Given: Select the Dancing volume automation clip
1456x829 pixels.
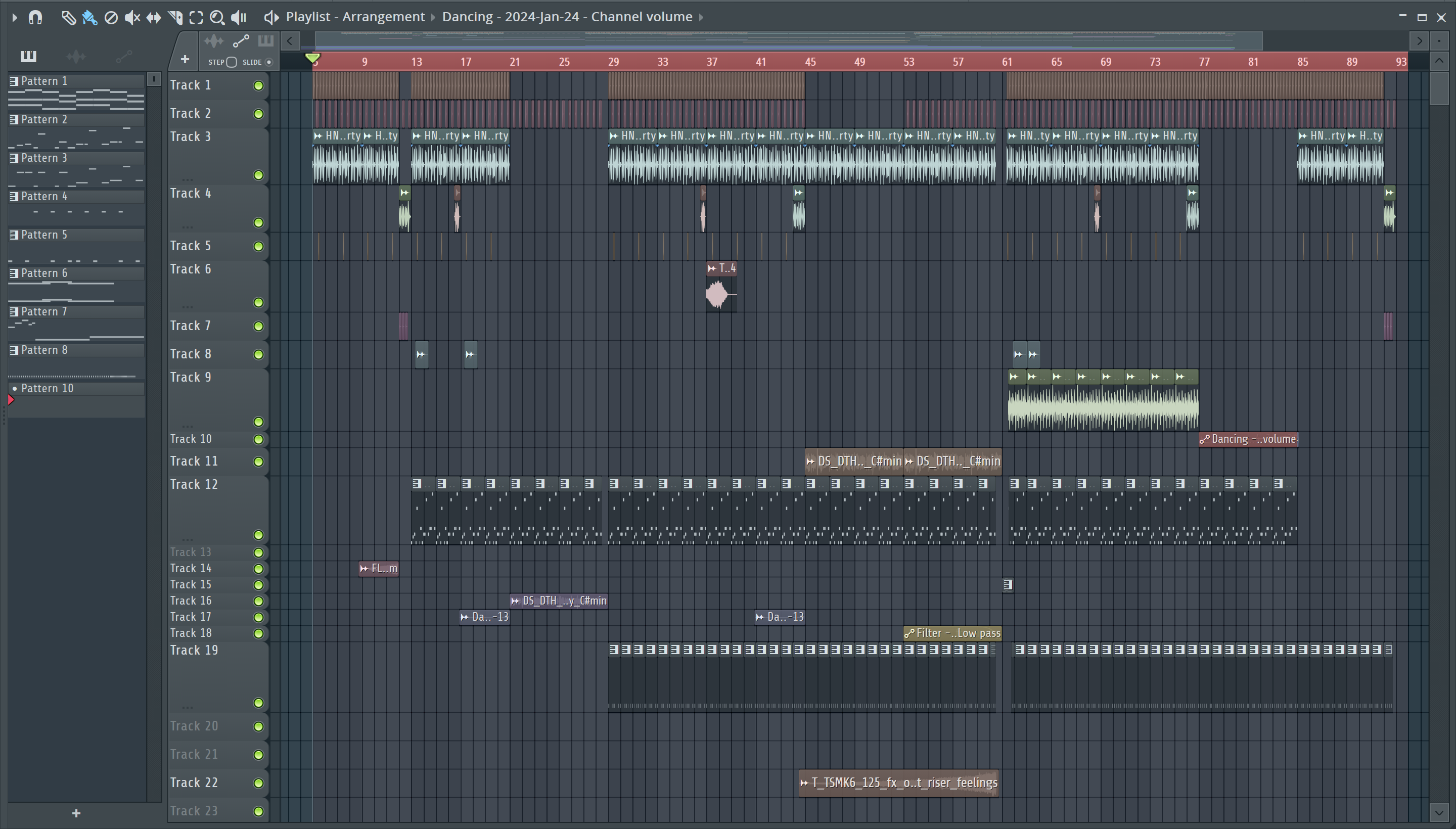Looking at the screenshot, I should [x=1248, y=439].
